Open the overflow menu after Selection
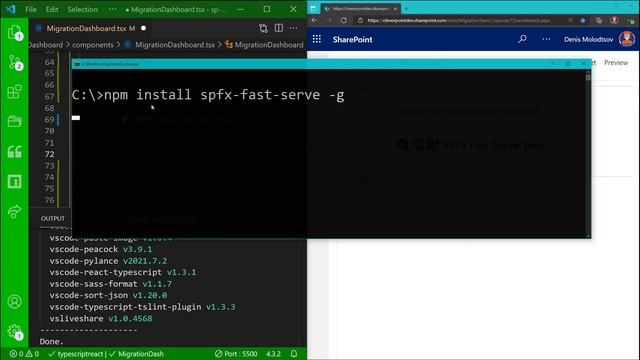640x360 pixels. (113, 9)
